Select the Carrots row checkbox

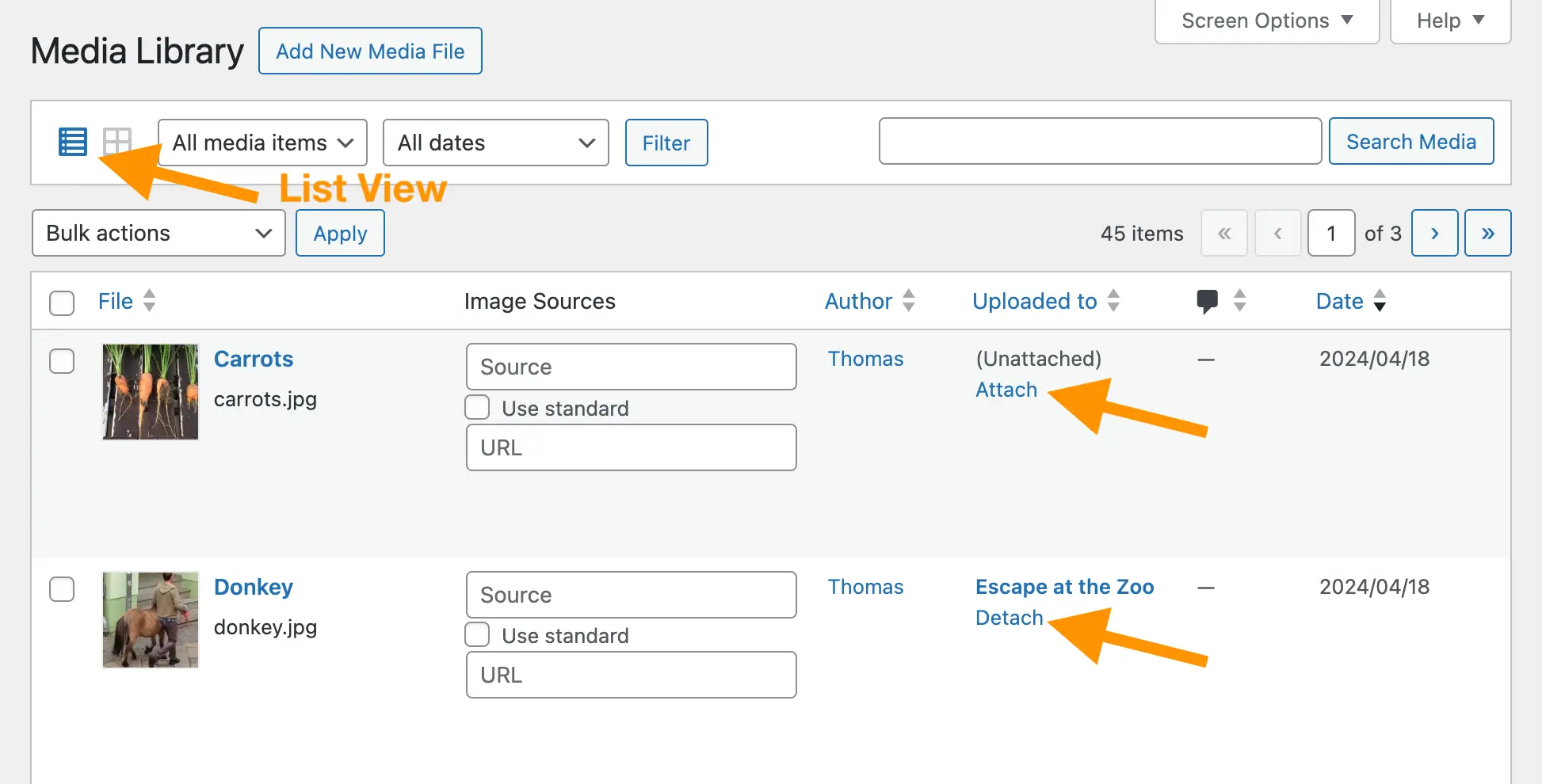coord(62,361)
